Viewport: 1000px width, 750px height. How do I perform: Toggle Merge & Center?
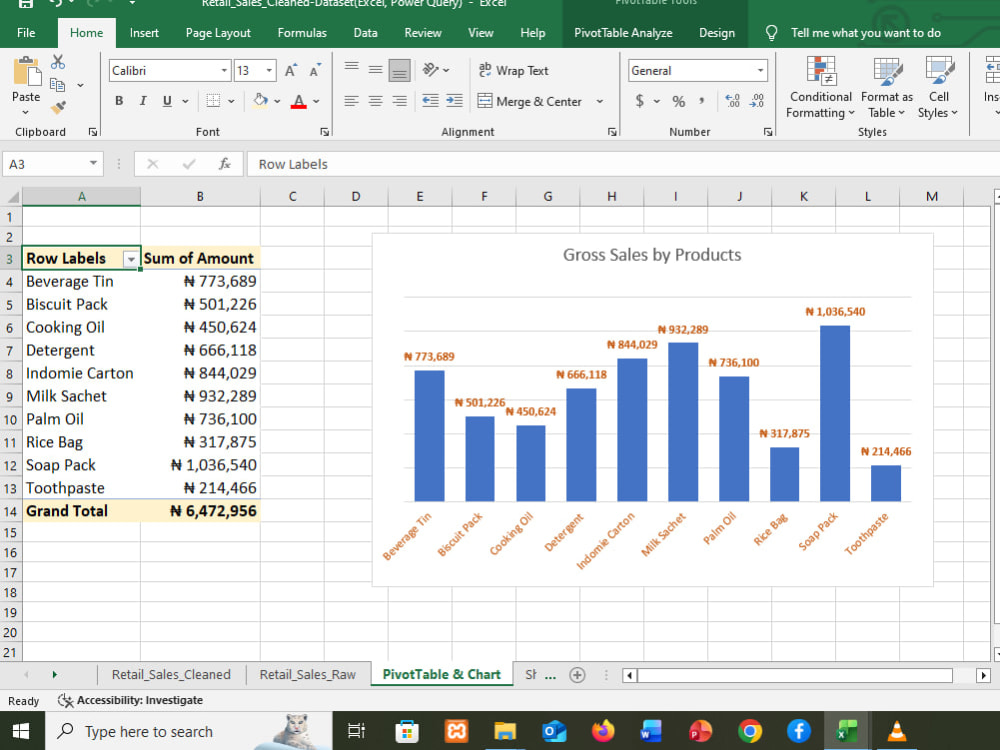[x=530, y=101]
